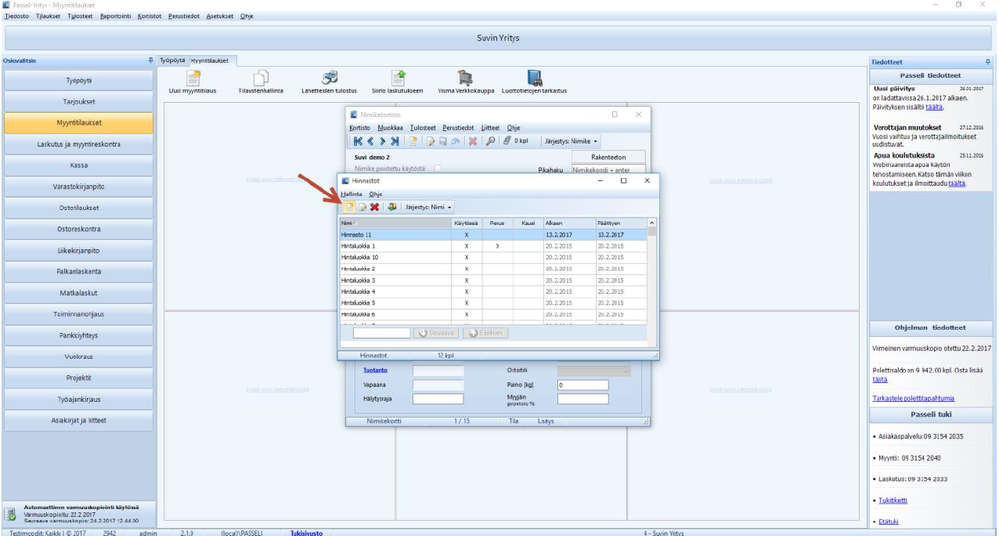This screenshot has height=536, width=999.
Task: Click the delete cross in Nimikekortisto toolbar
Action: point(473,141)
